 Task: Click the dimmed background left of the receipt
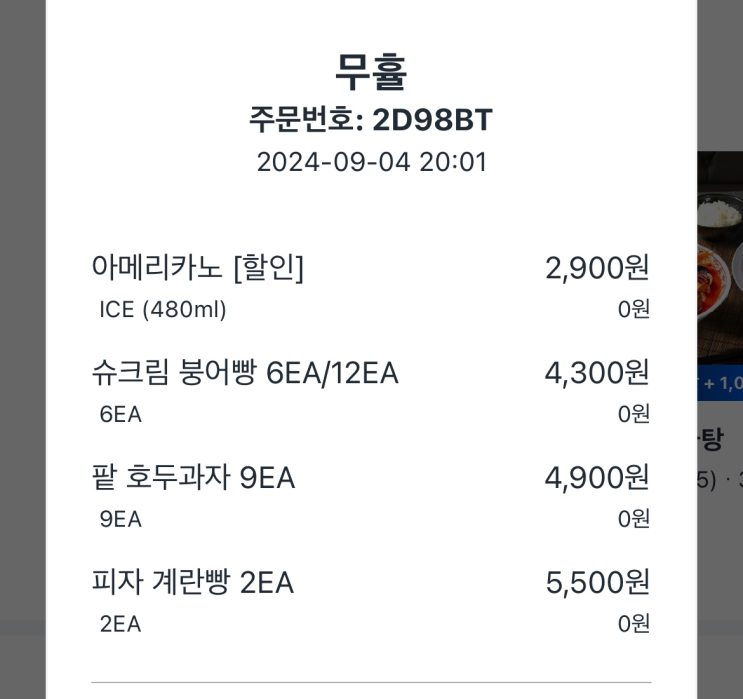(x=22, y=350)
